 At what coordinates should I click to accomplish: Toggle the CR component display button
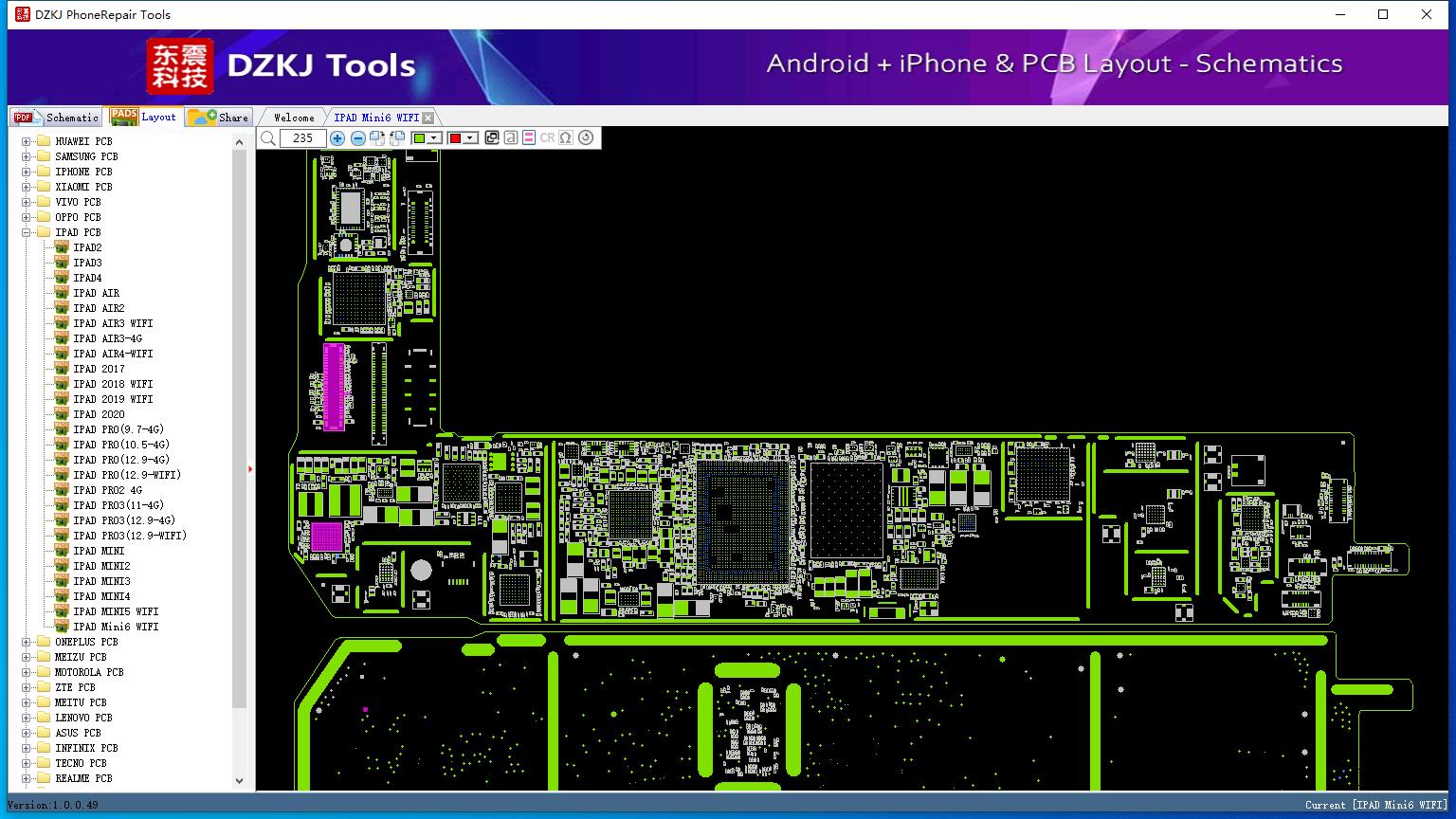pyautogui.click(x=547, y=138)
